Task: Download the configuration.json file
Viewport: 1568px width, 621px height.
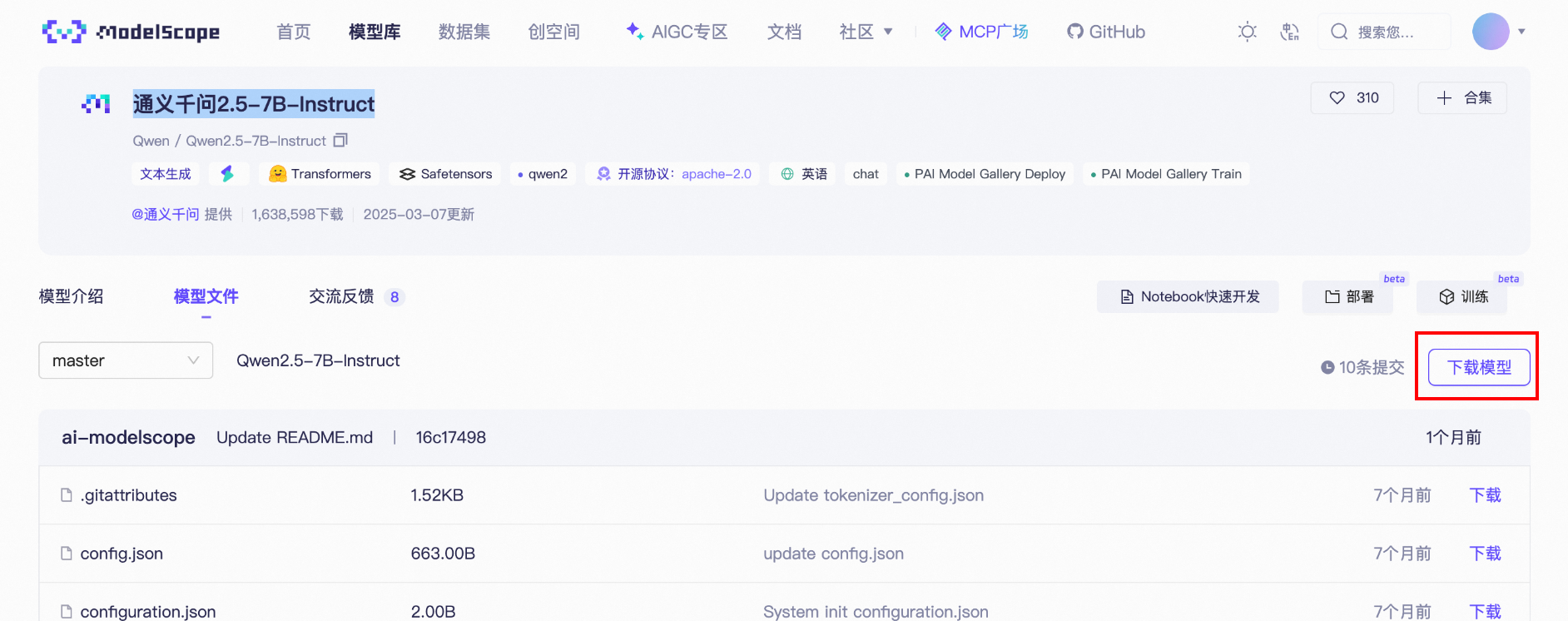Action: 1485,612
